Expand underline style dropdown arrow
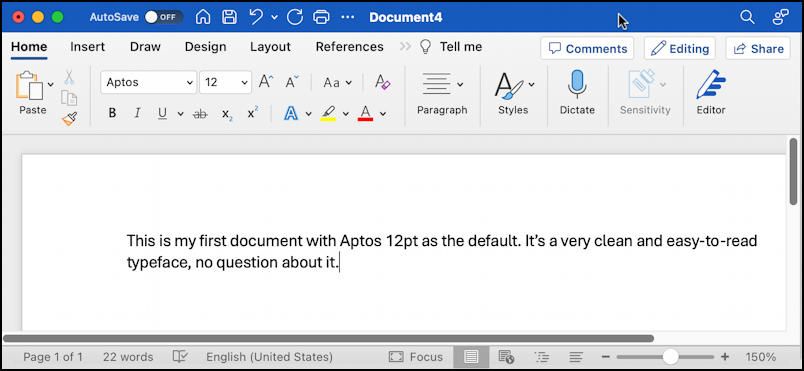Image resolution: width=804 pixels, height=371 pixels. pos(180,114)
